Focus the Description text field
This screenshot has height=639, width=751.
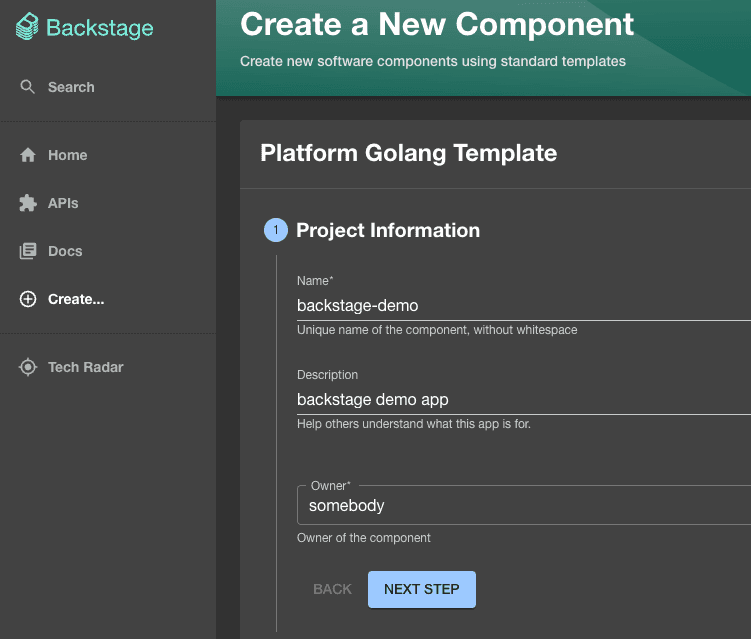(x=524, y=399)
